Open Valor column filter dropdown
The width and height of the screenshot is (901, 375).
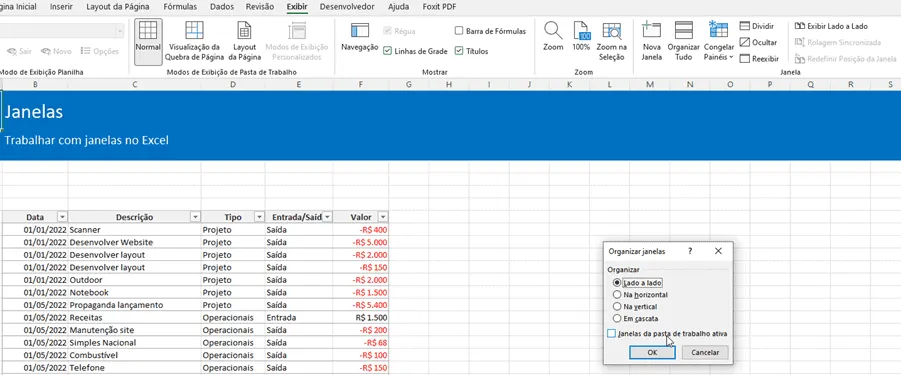tap(383, 217)
